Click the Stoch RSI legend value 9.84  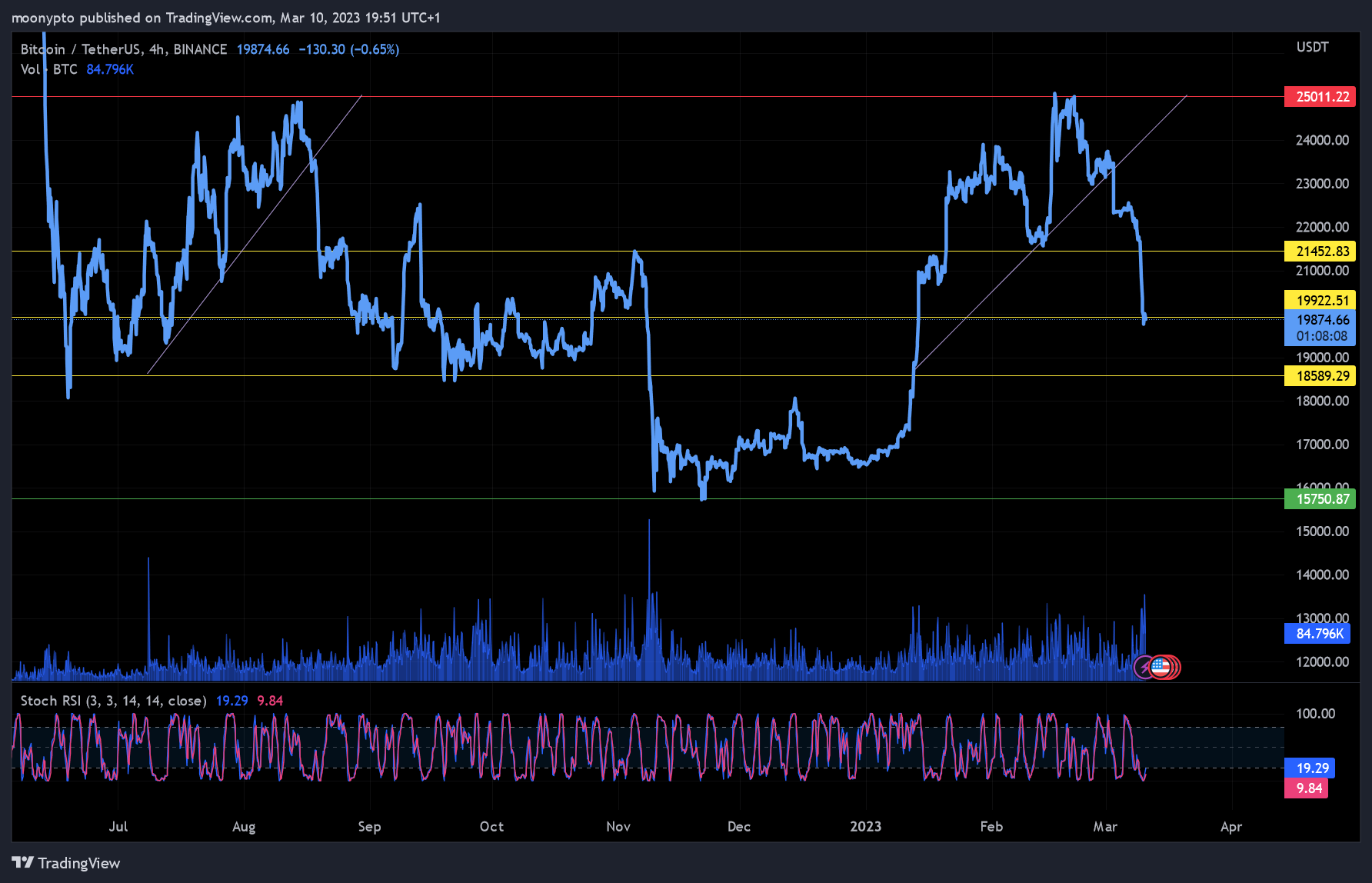270,701
